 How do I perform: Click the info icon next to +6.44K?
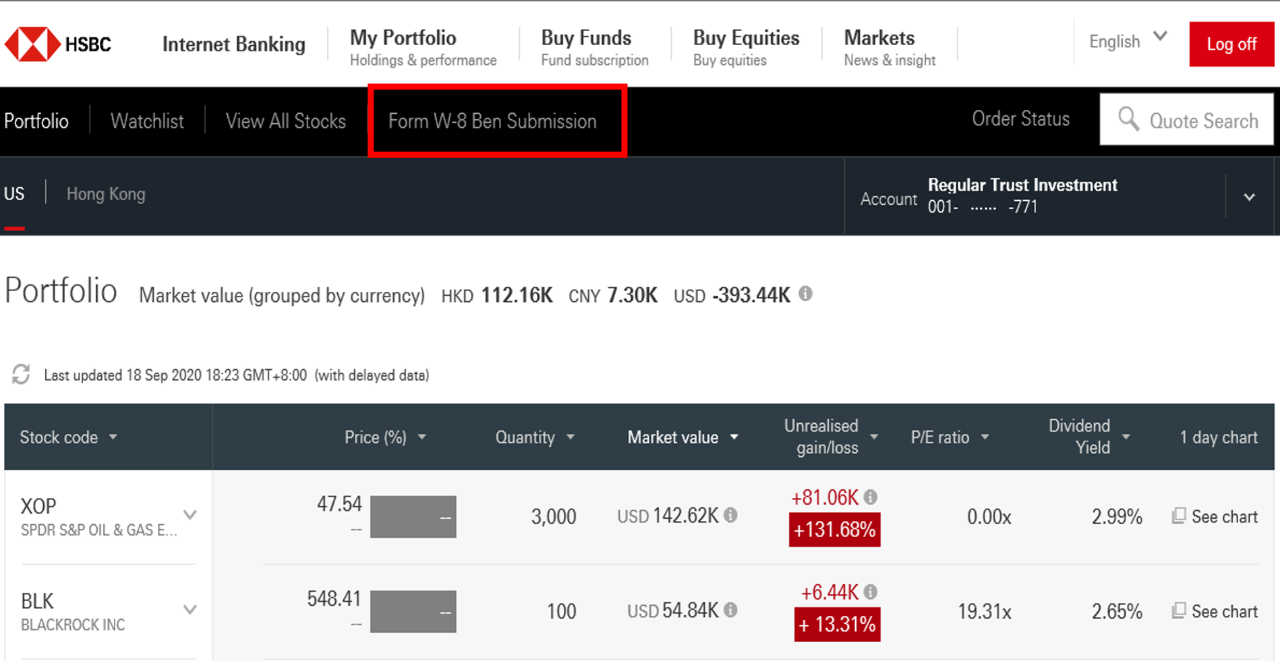coord(871,592)
